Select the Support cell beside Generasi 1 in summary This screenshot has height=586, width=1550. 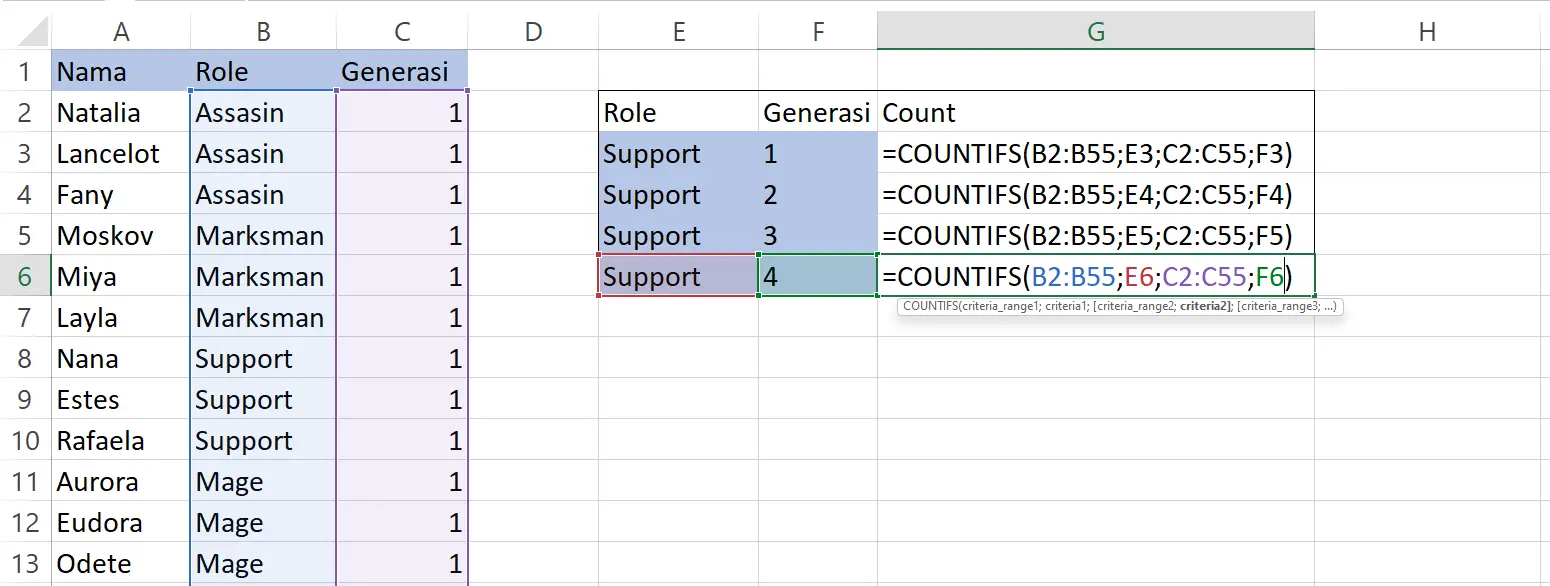[x=679, y=154]
